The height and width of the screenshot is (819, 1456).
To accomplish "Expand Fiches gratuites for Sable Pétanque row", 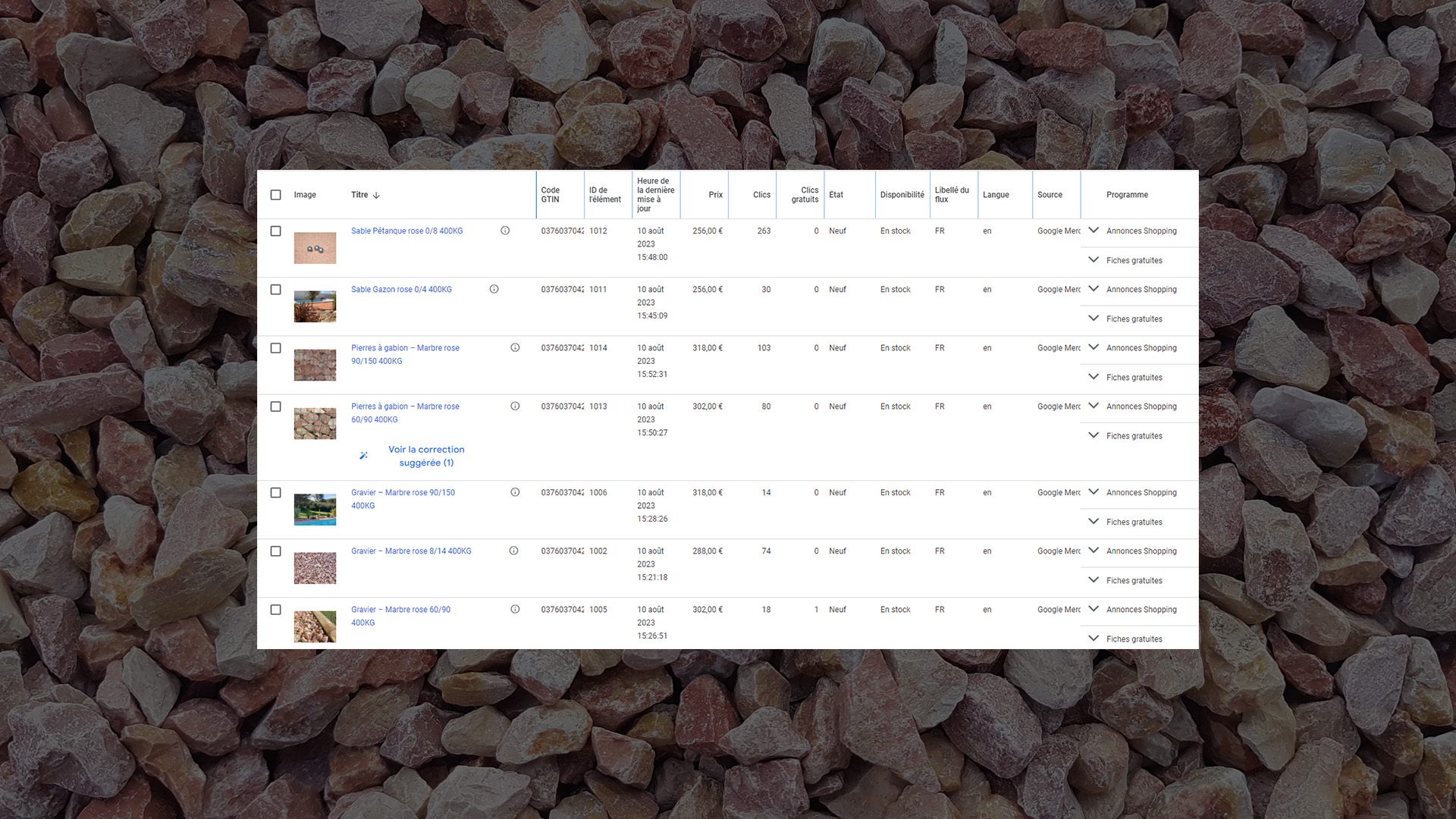I will coord(1094,259).
